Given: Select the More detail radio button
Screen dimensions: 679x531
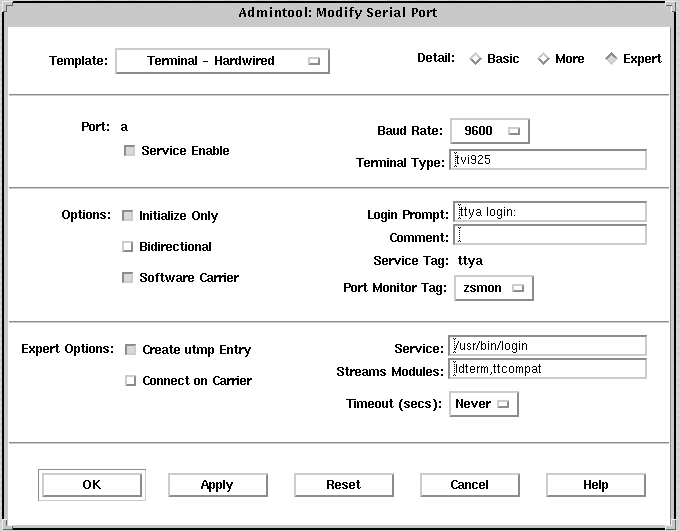Looking at the screenshot, I should pos(543,59).
